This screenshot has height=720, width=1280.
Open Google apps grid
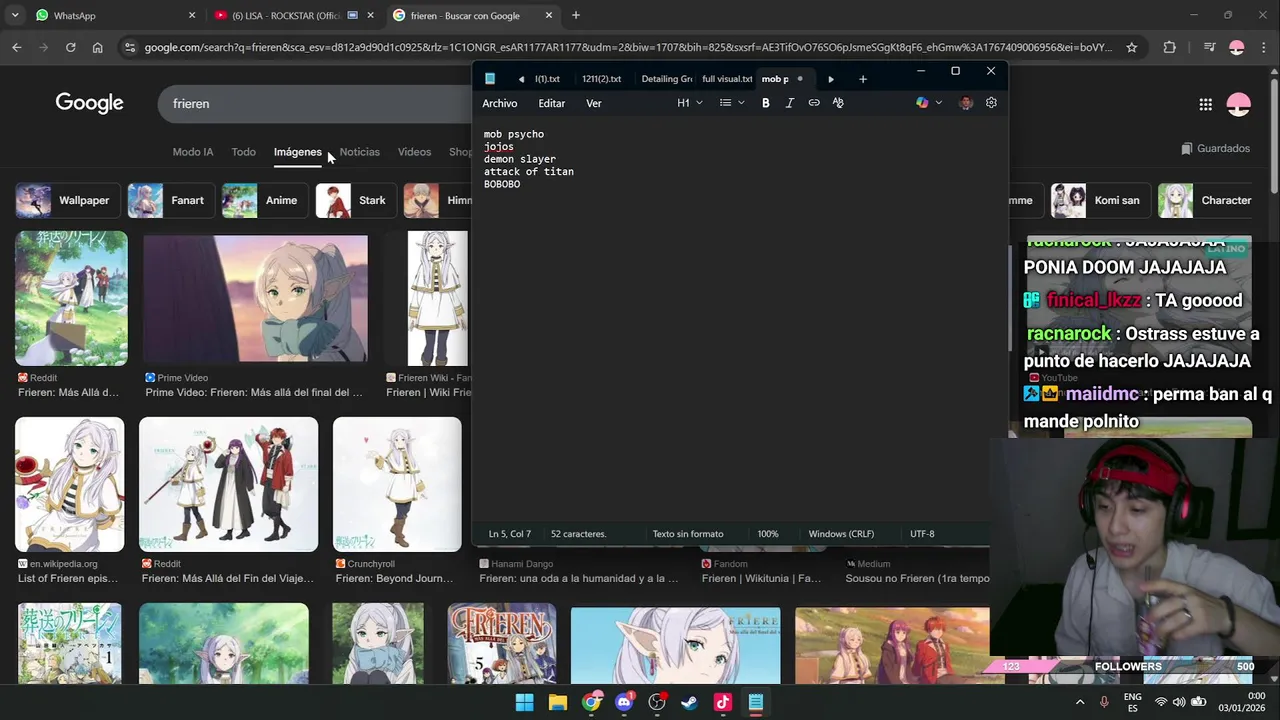[x=1206, y=104]
